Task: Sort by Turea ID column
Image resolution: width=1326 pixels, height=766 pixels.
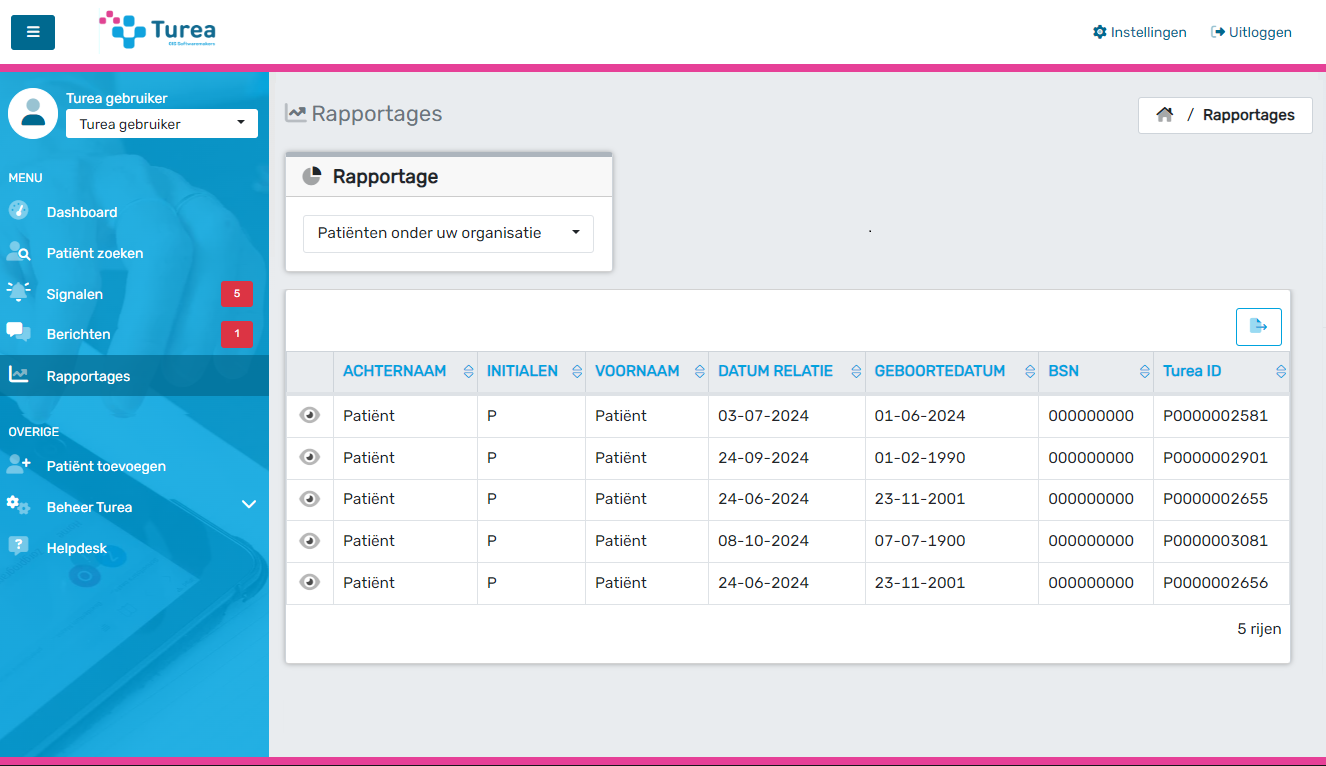Action: [1280, 372]
